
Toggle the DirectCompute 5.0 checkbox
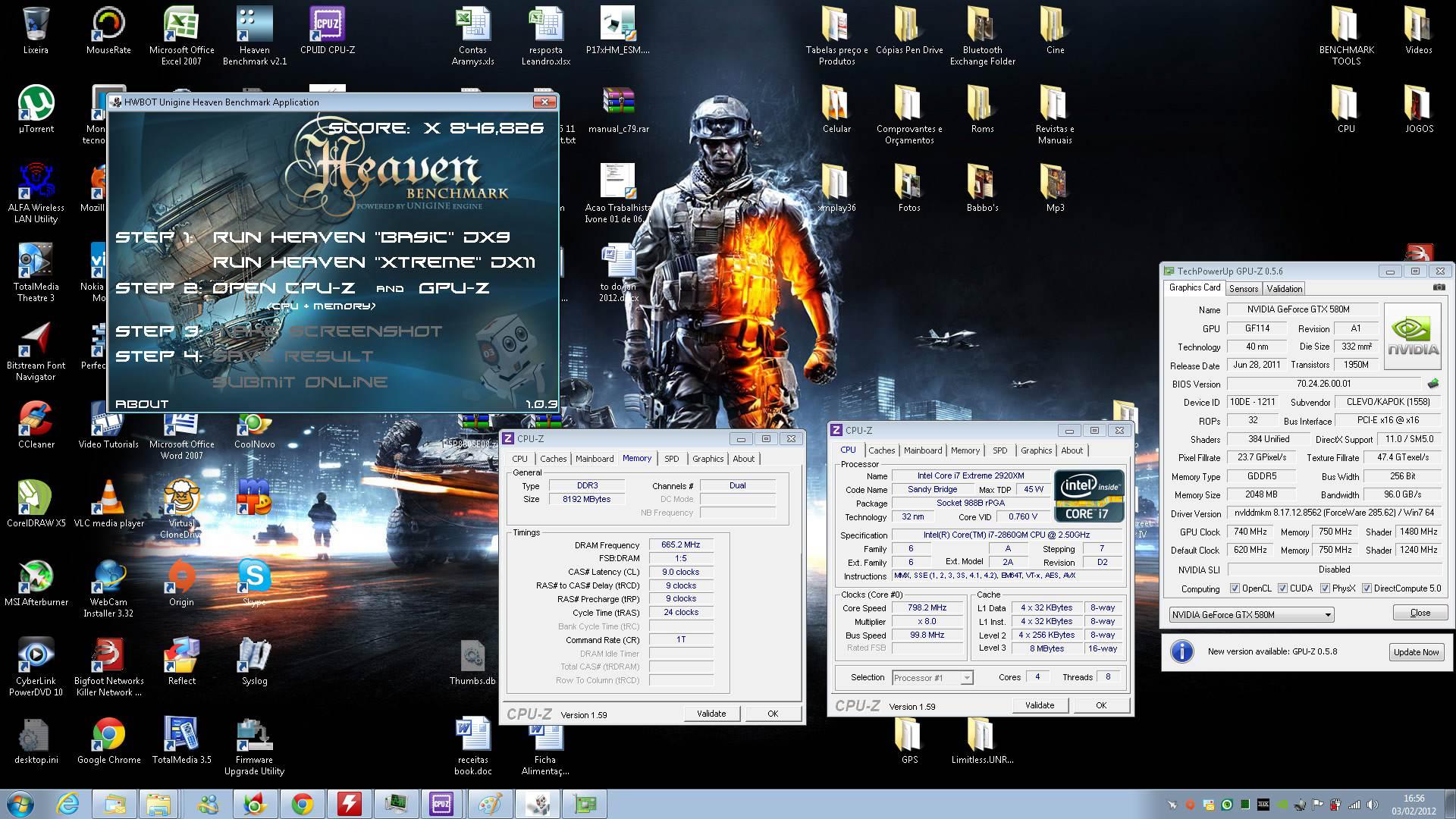tap(1367, 588)
